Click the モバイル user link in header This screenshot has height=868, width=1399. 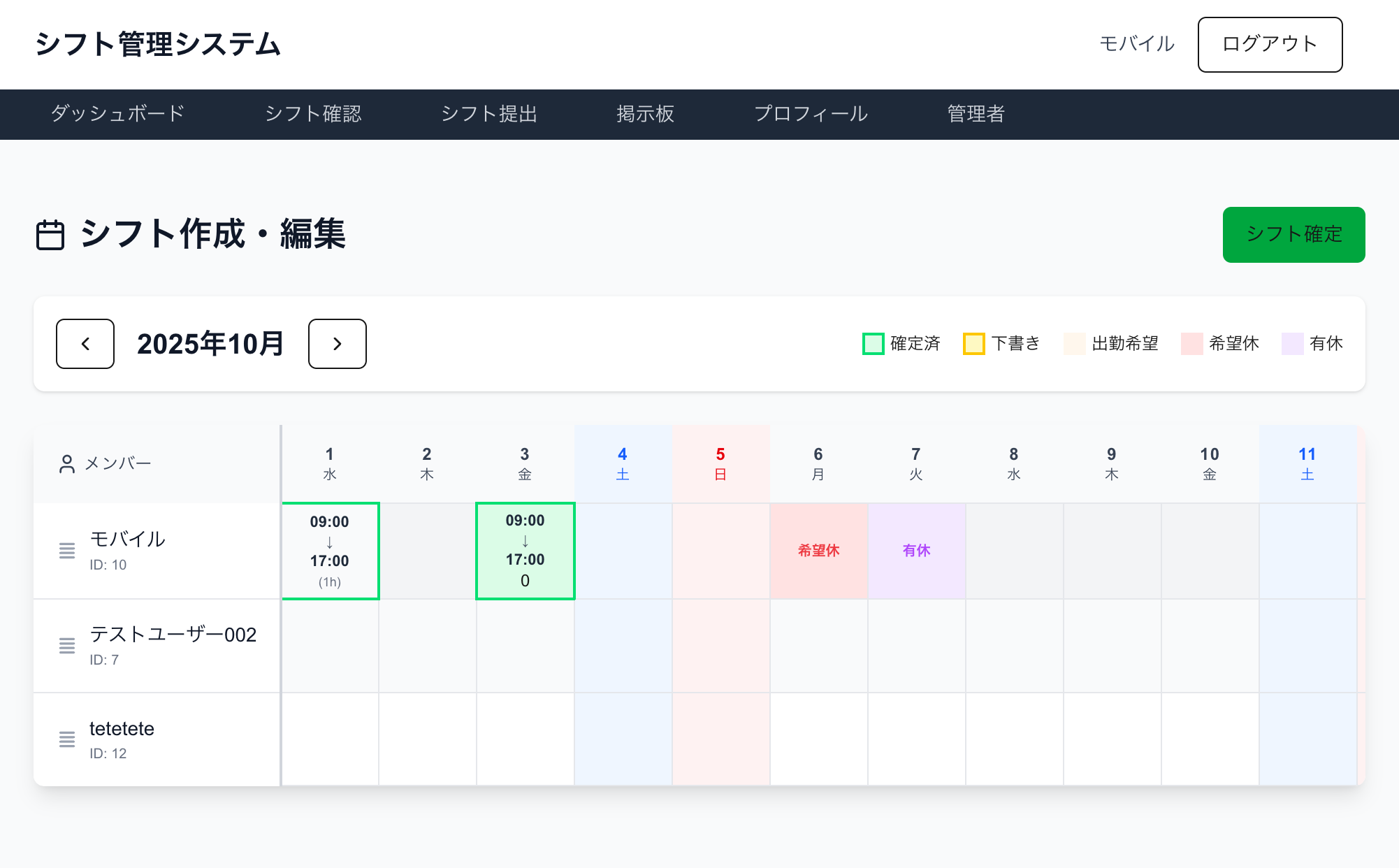tap(1137, 44)
